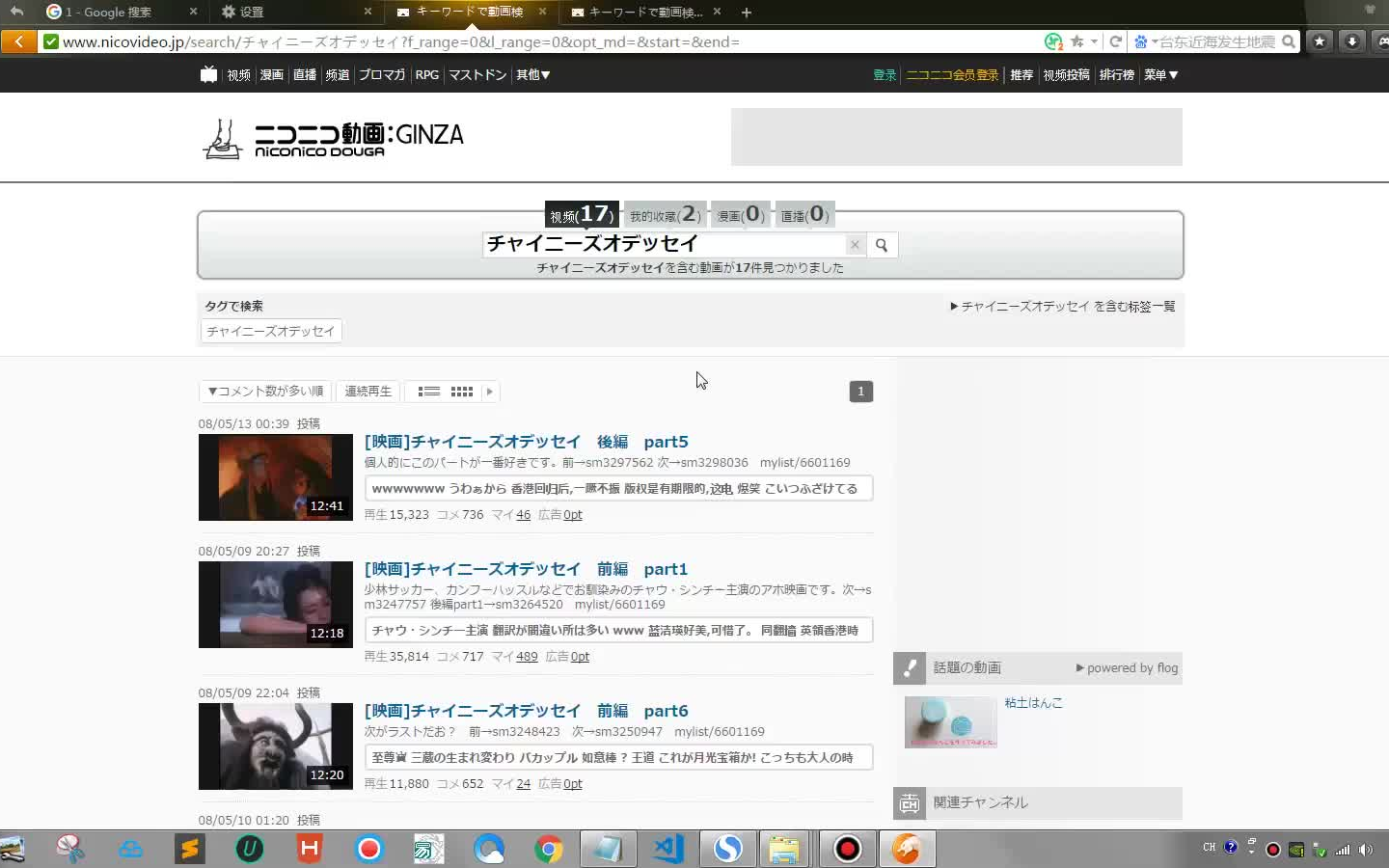This screenshot has width=1389, height=868.
Task: Close the 设置 browser tab
Action: tap(368, 12)
